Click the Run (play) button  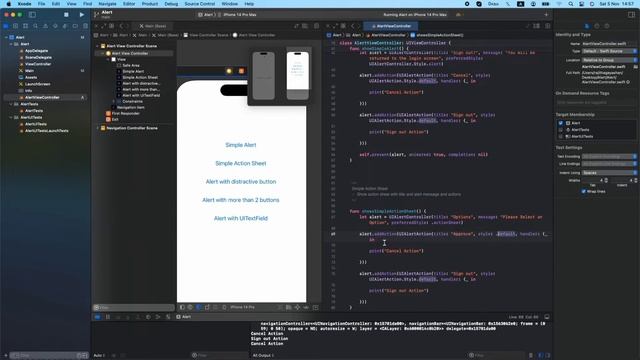point(82,15)
